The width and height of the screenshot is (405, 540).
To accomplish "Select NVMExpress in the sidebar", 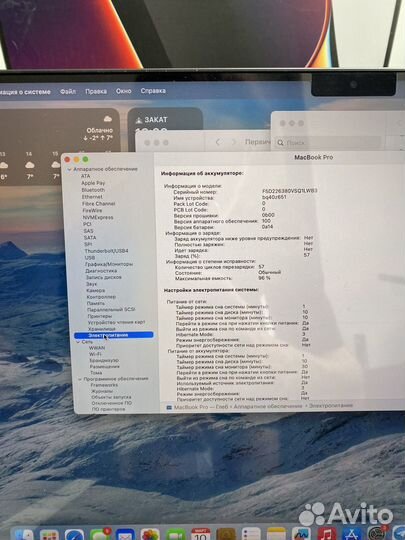I will click(98, 217).
